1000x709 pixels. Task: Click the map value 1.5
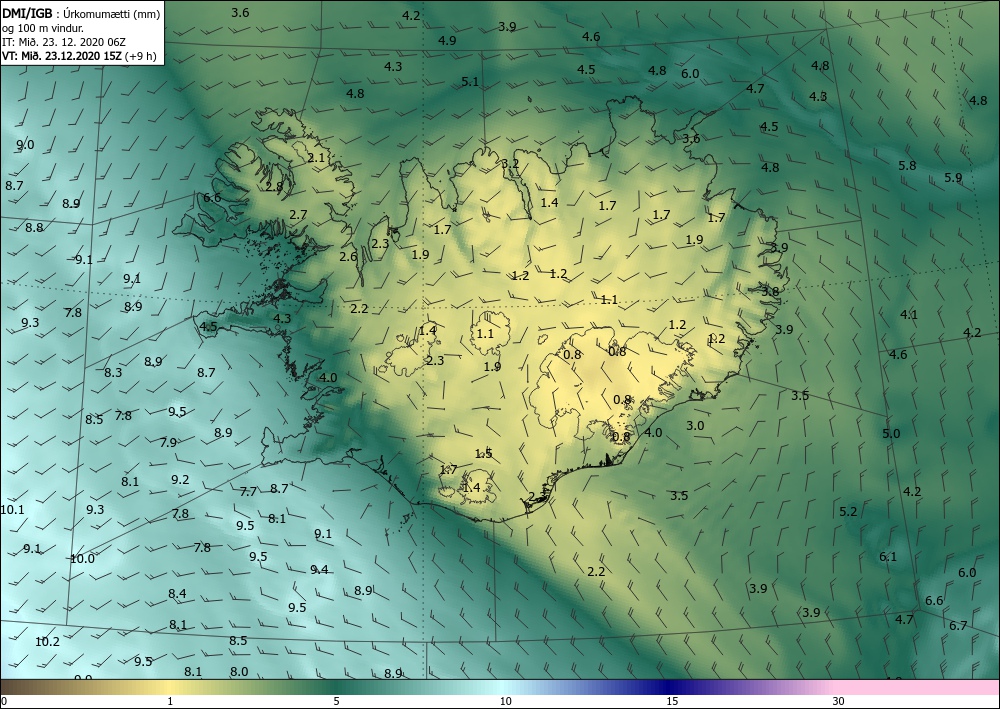483,454
